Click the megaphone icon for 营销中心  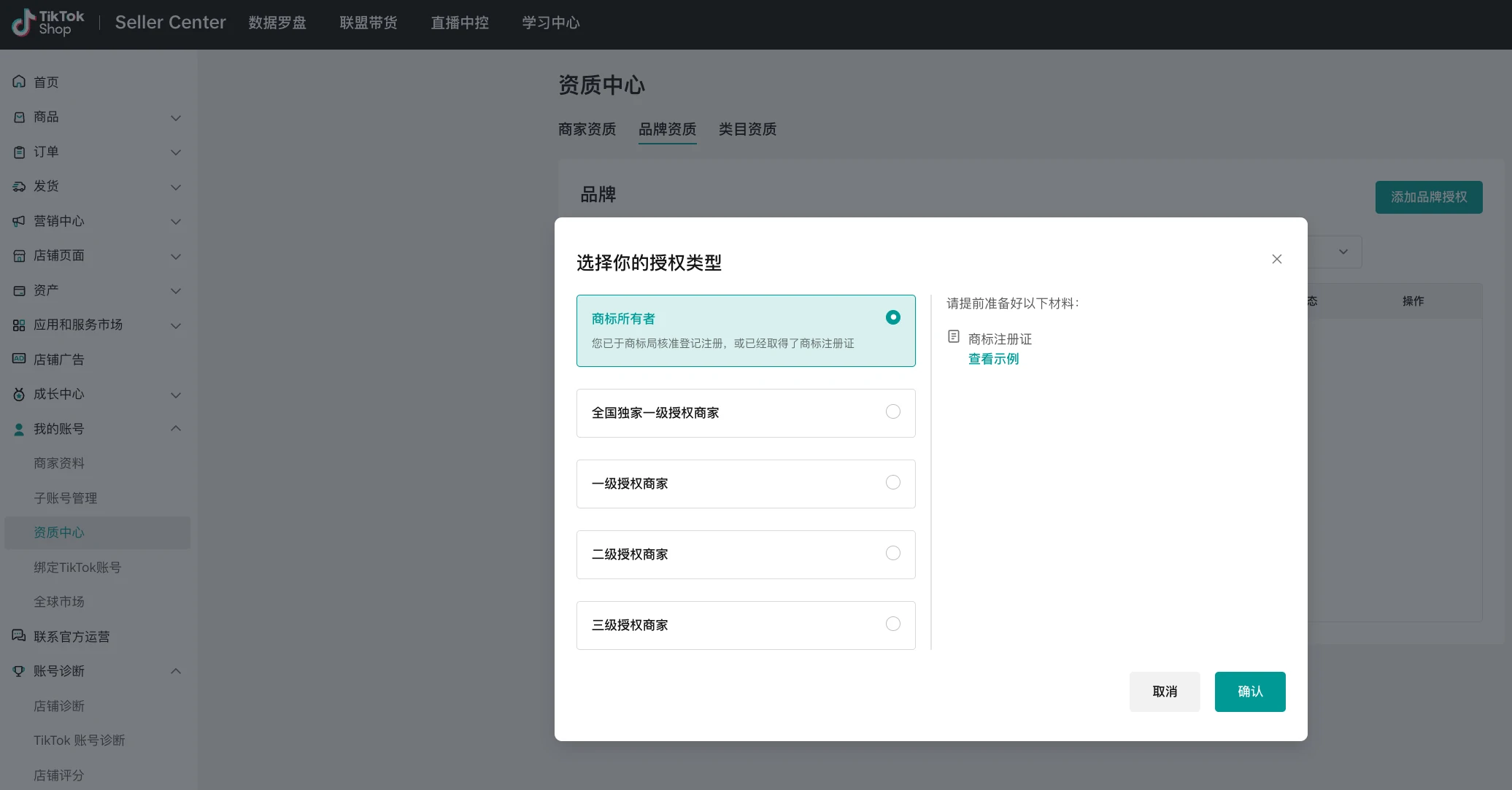point(19,221)
